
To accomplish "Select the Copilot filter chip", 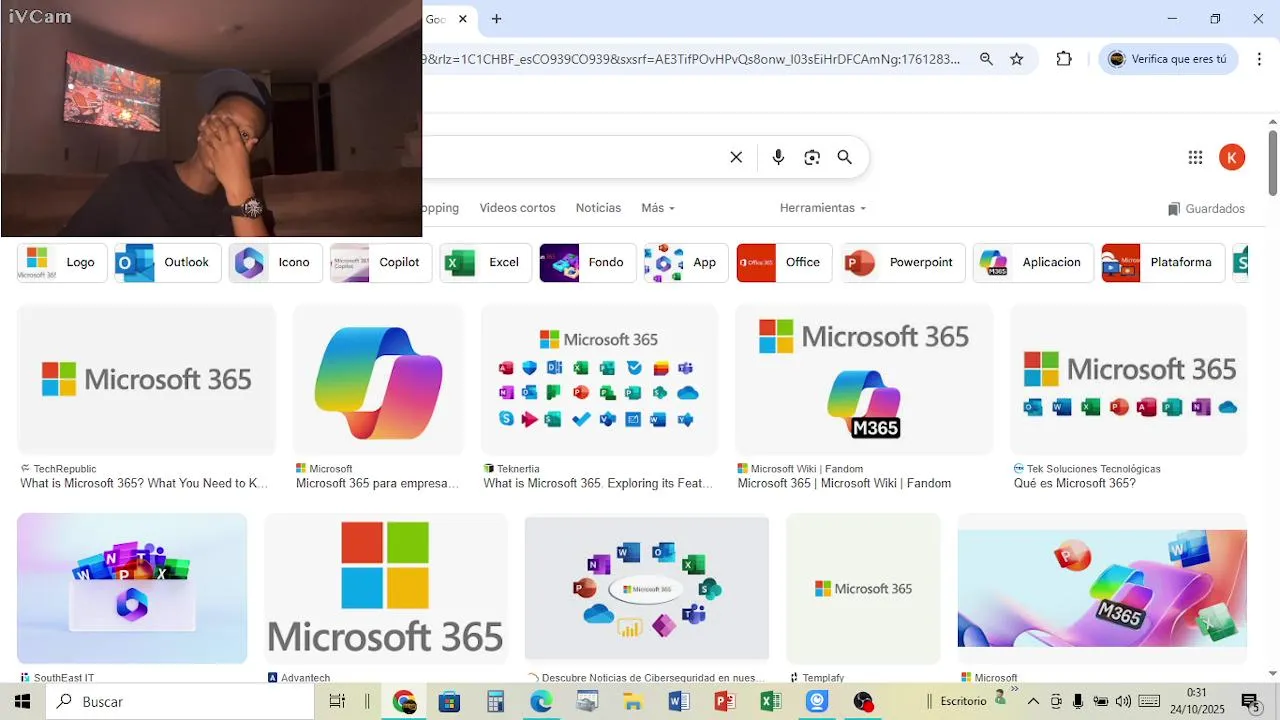I will click(381, 262).
